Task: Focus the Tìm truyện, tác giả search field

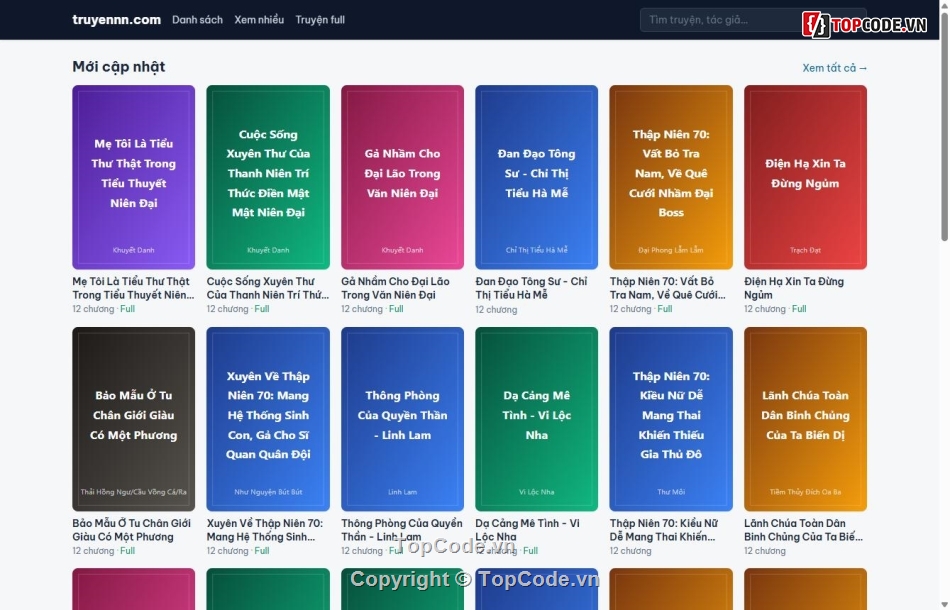Action: (753, 19)
